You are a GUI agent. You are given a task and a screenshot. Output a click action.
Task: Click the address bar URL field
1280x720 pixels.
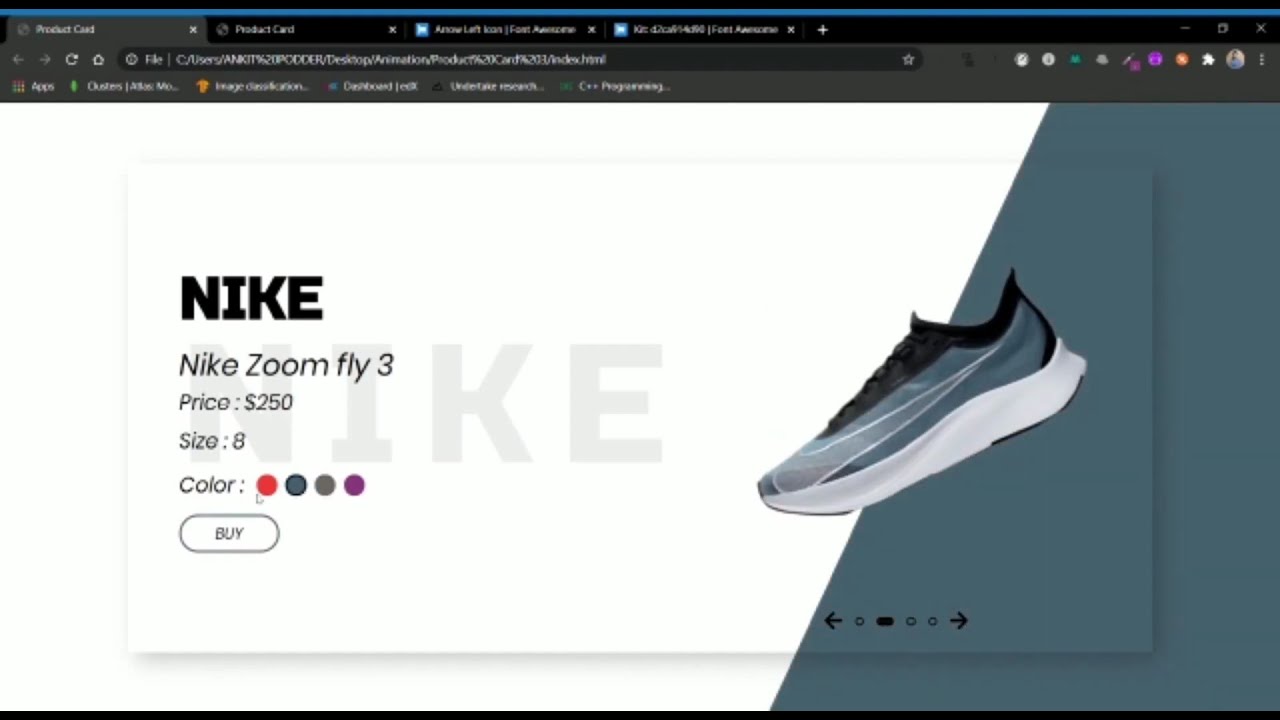[520, 60]
